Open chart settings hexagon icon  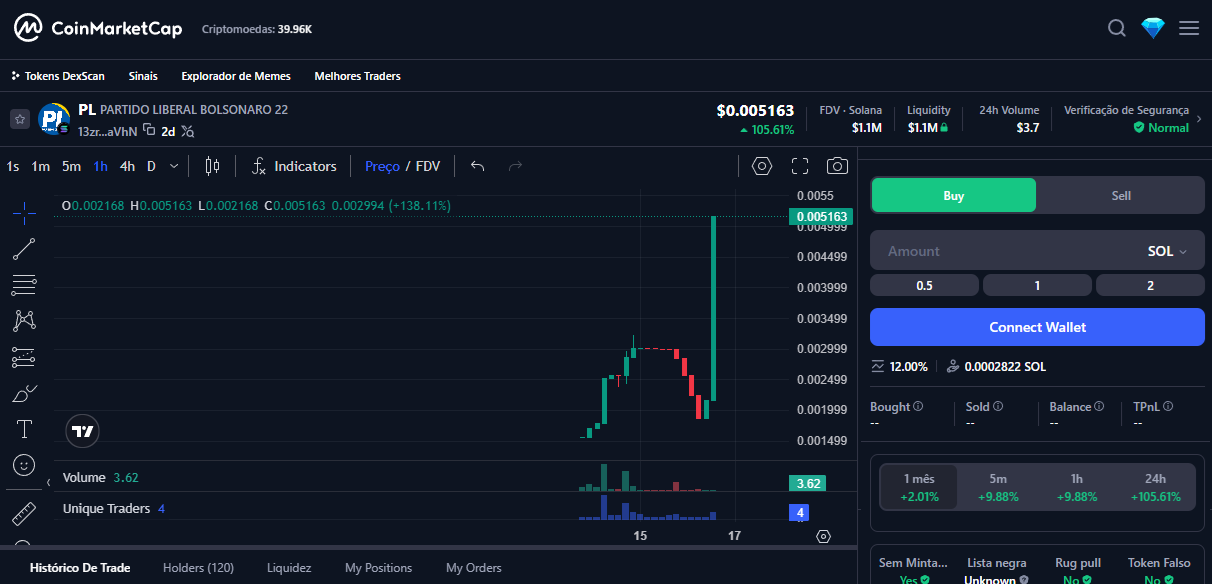762,166
